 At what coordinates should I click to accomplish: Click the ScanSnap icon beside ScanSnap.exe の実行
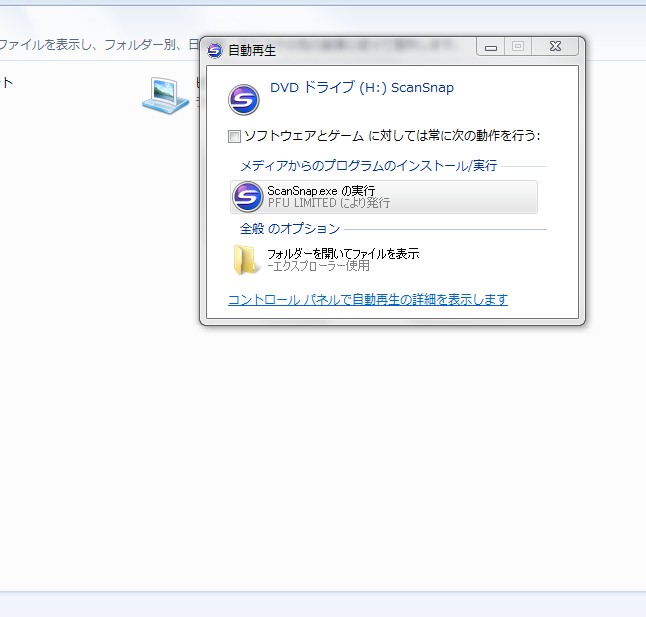247,197
